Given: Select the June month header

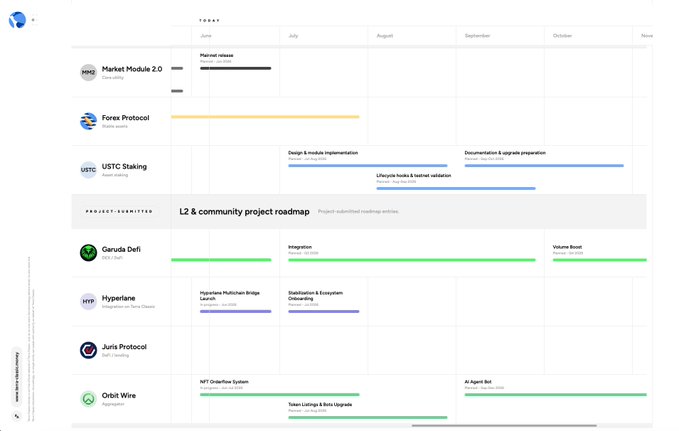Looking at the screenshot, I should [x=206, y=36].
